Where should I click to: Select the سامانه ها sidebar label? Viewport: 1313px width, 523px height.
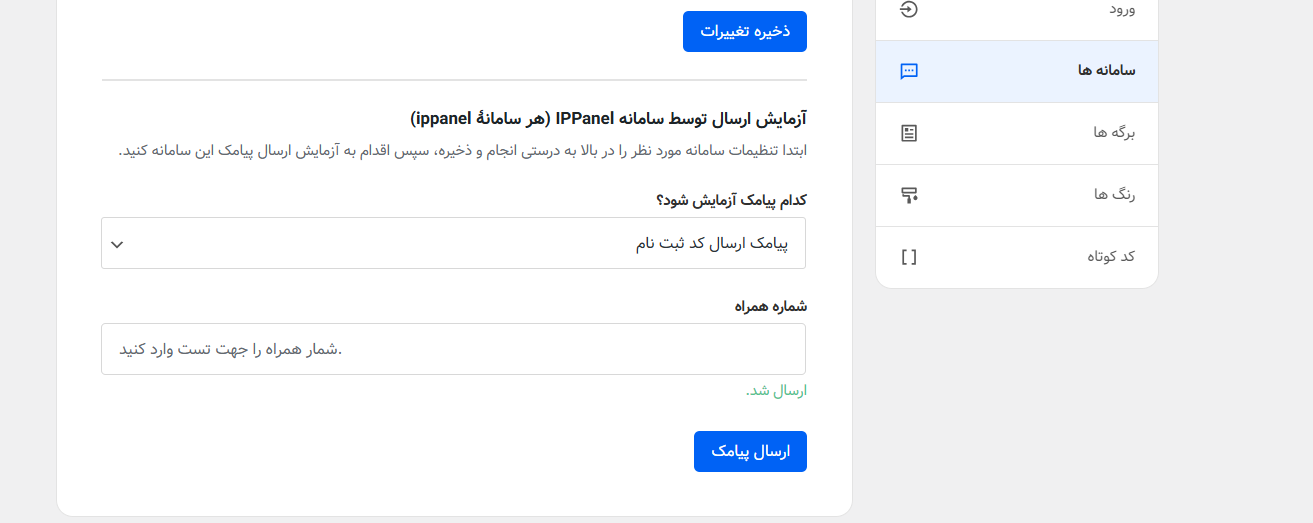coord(1106,71)
